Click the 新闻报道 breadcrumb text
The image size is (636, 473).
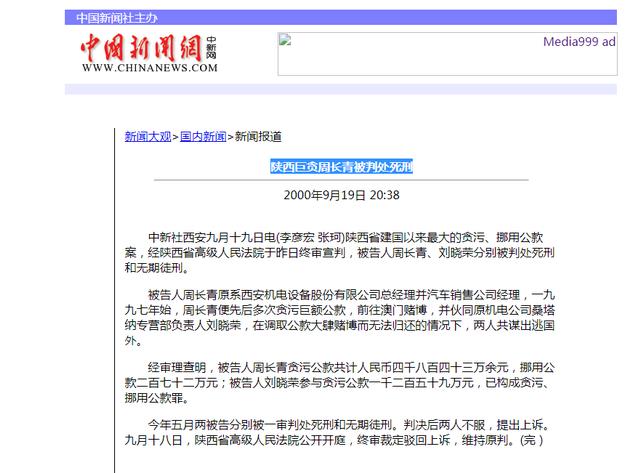(x=258, y=137)
